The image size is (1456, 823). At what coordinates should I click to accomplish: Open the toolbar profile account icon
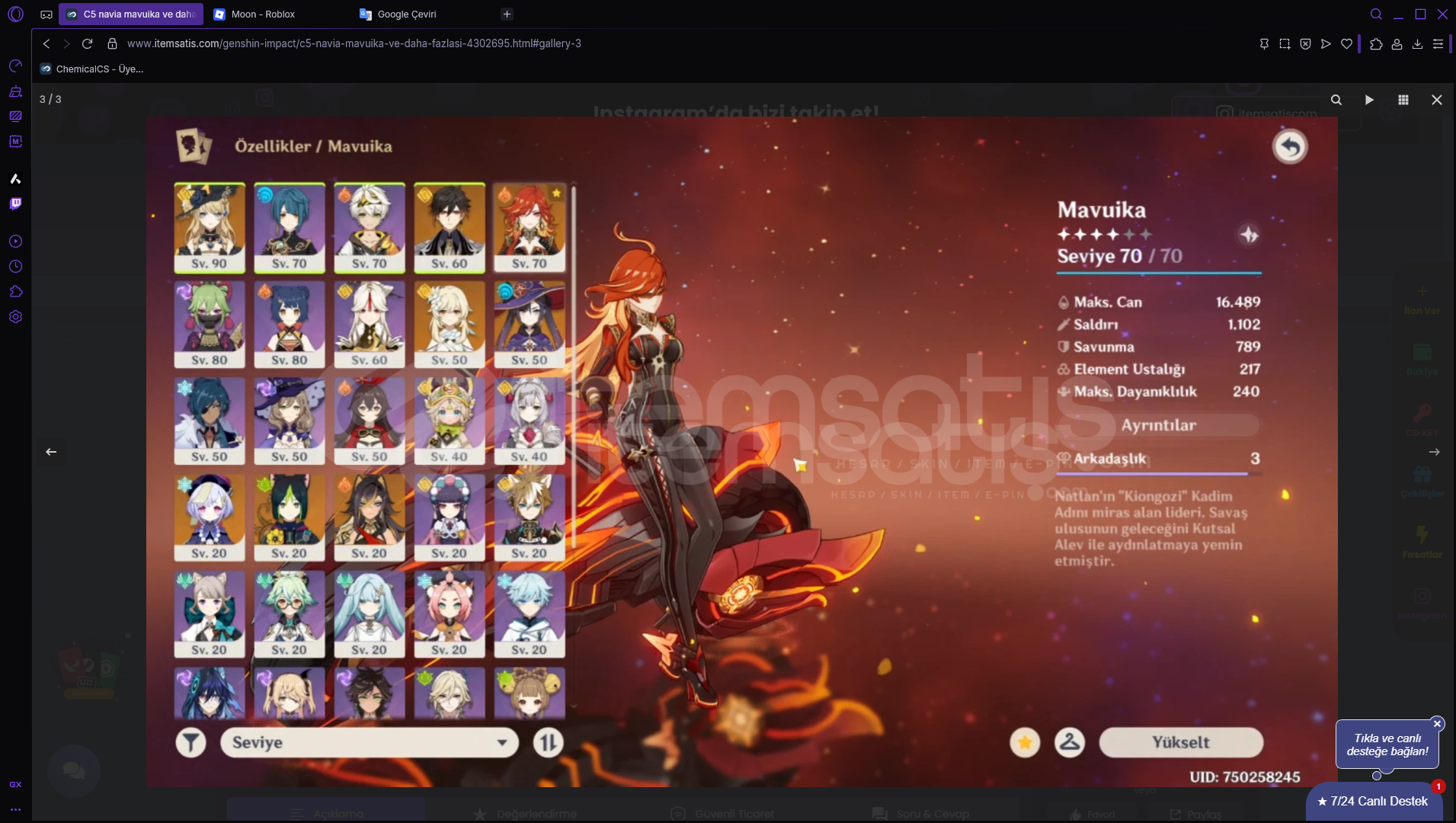(x=1397, y=43)
